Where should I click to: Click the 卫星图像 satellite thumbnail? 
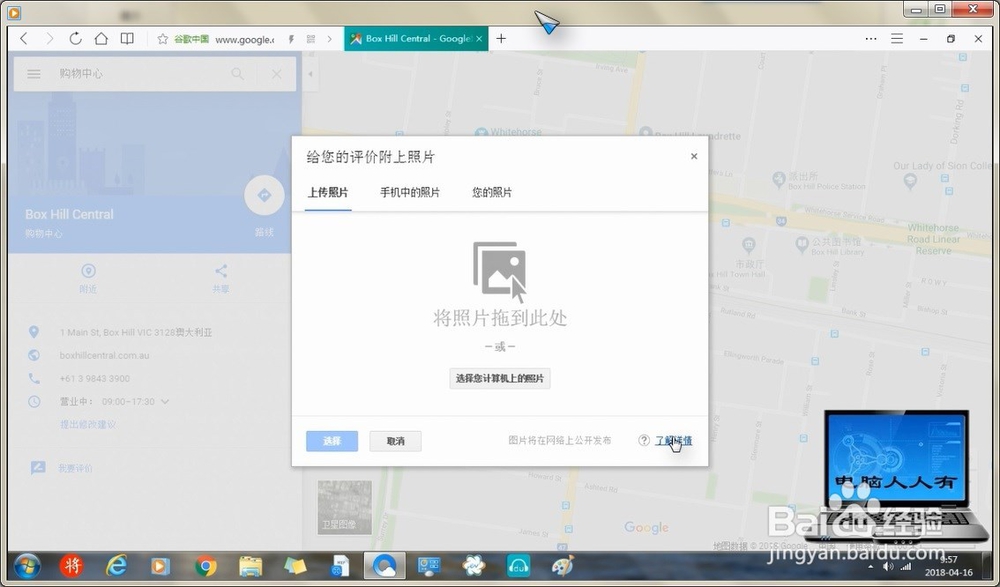pos(344,507)
